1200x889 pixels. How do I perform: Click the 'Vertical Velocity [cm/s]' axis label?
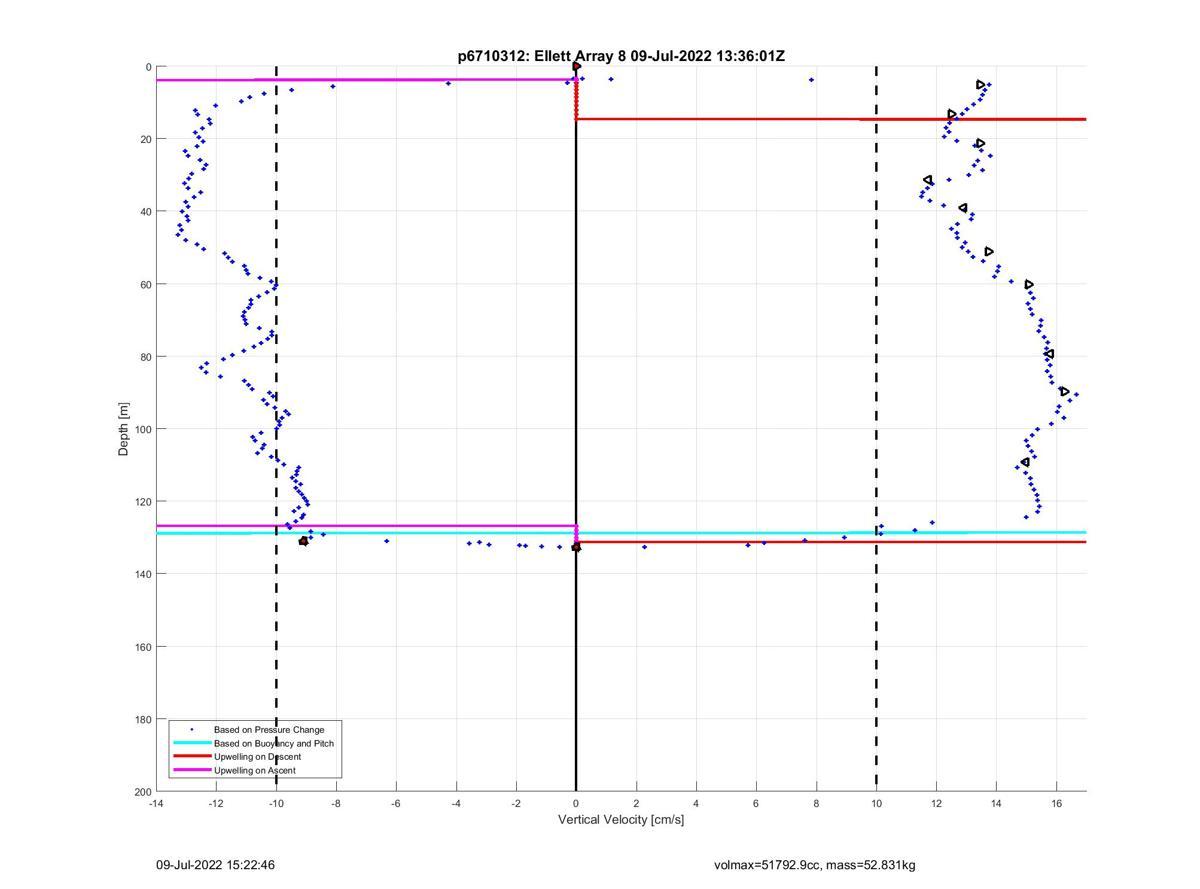(x=621, y=820)
